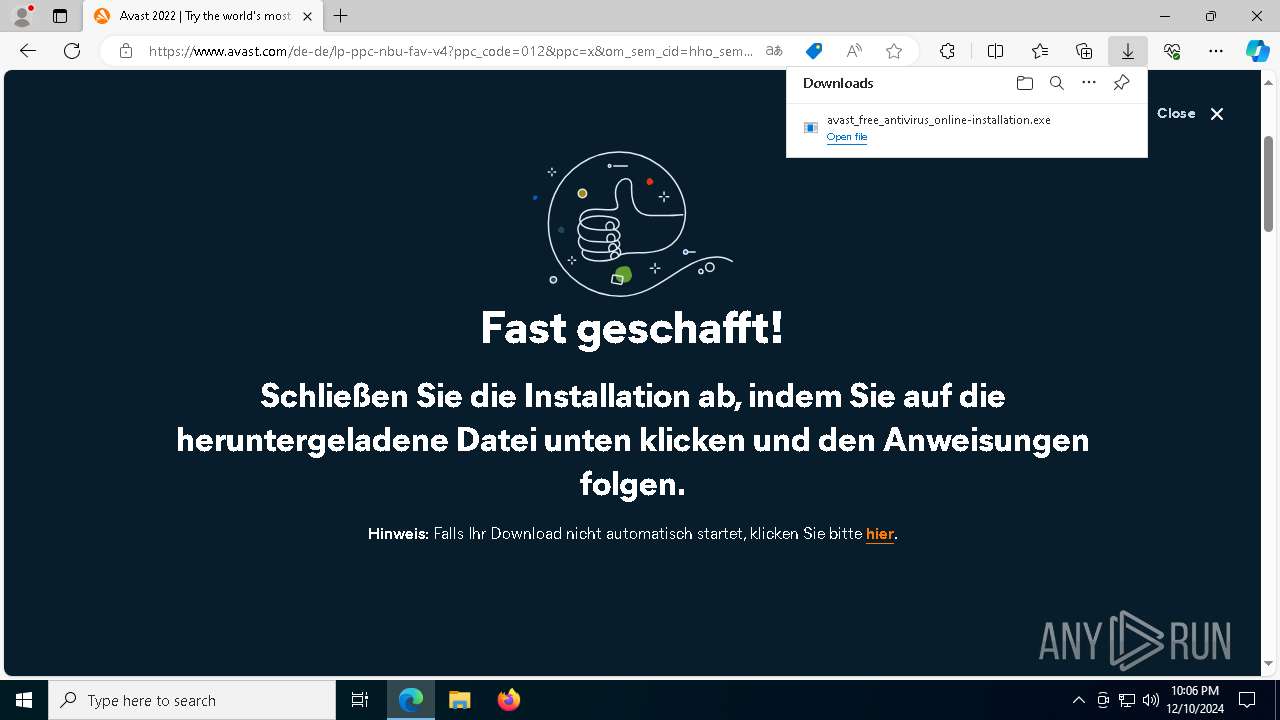Open the Favorites list icon
The width and height of the screenshot is (1280, 720).
(x=1040, y=51)
